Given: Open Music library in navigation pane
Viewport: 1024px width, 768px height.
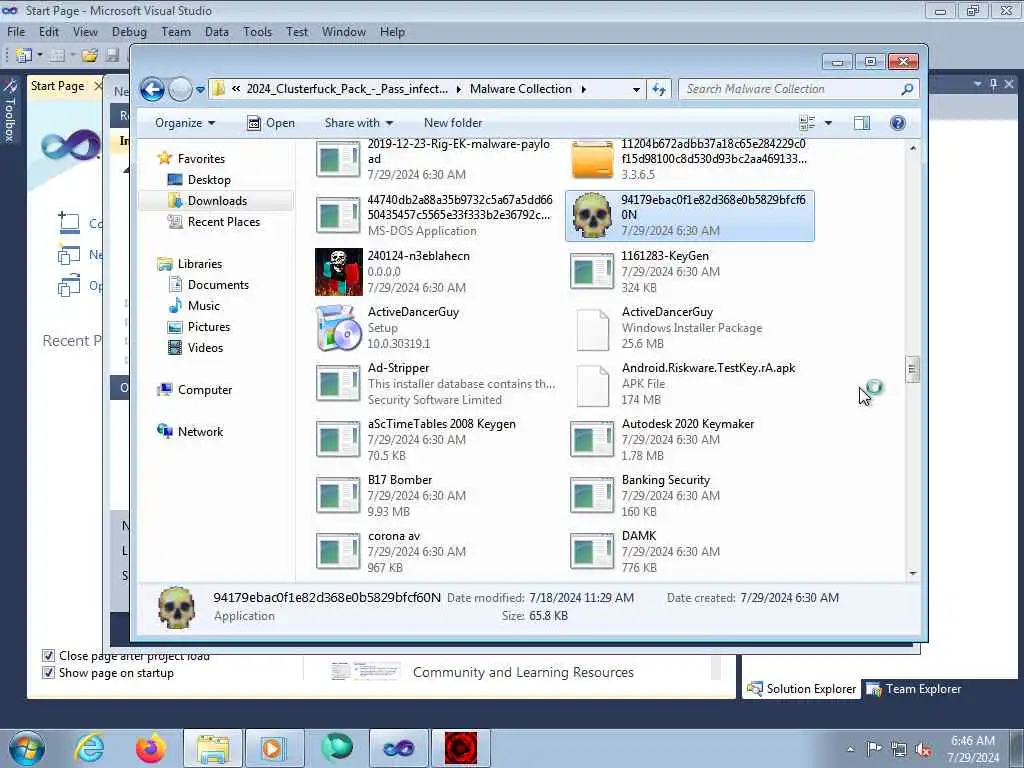Looking at the screenshot, I should (x=194, y=306).
